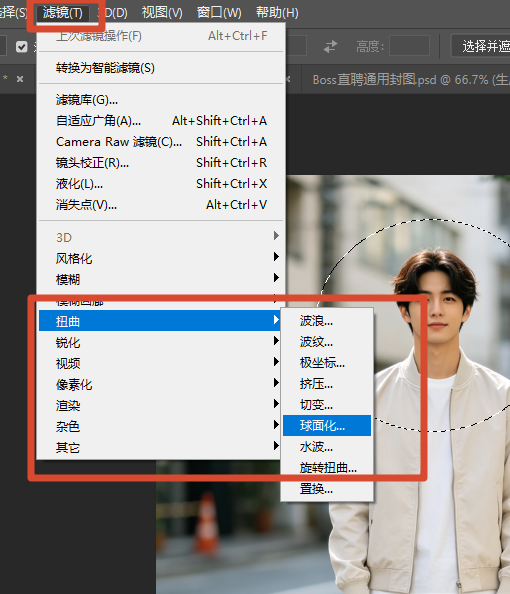Expand the 锐化 submenu arrow
Screen dimensions: 510x594
coord(276,342)
